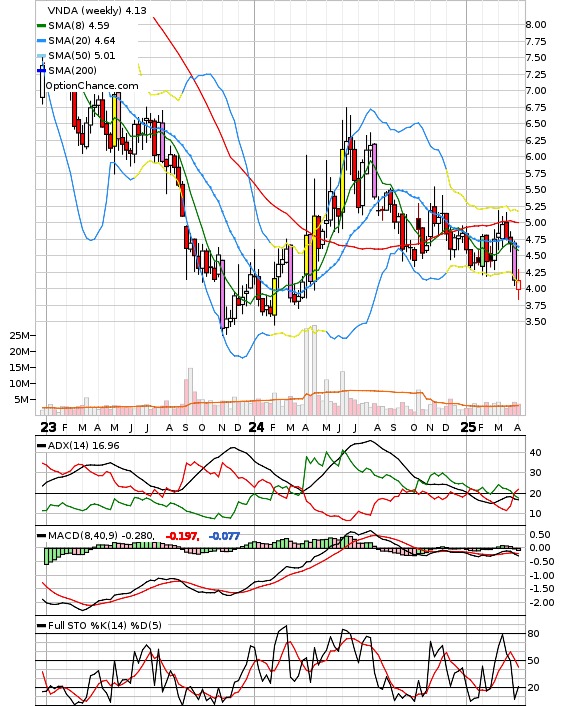Select the VNDA (weekly) chart title
The height and width of the screenshot is (706, 566).
pyautogui.click(x=85, y=10)
